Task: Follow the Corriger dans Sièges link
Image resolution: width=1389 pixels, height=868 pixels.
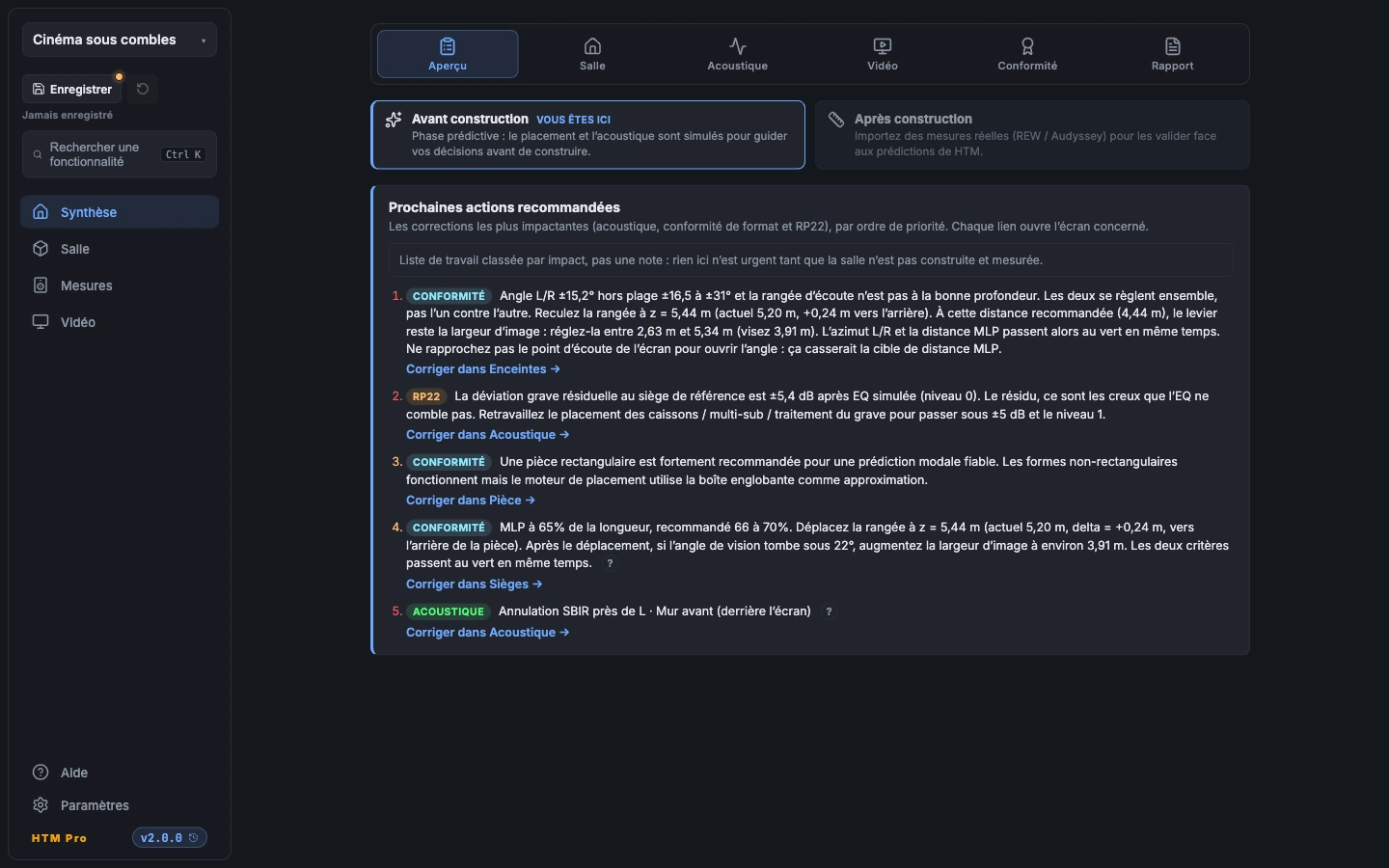Action: pos(475,584)
